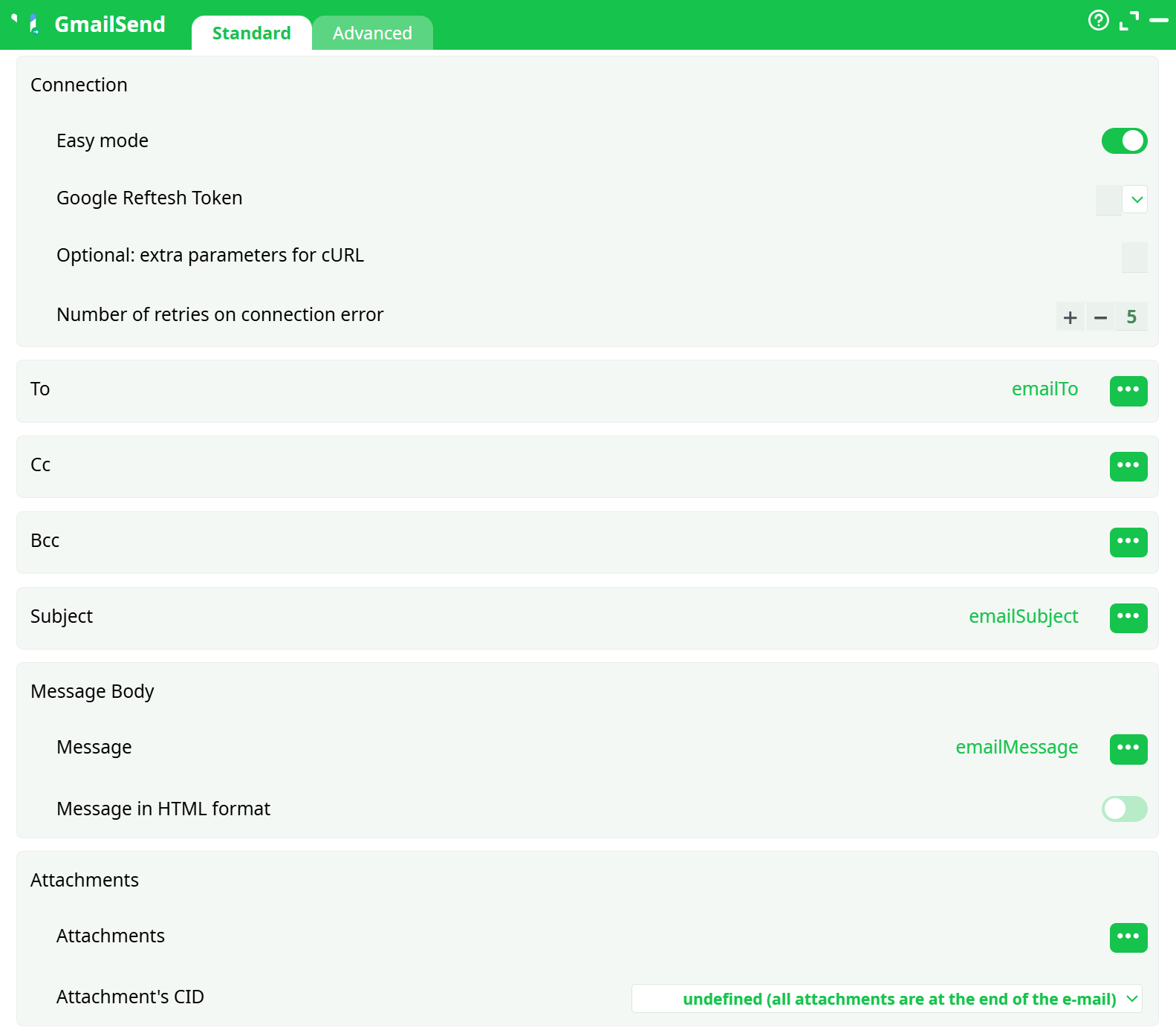1176x1033 pixels.
Task: Enable Message in HTML format toggle
Action: click(1123, 809)
